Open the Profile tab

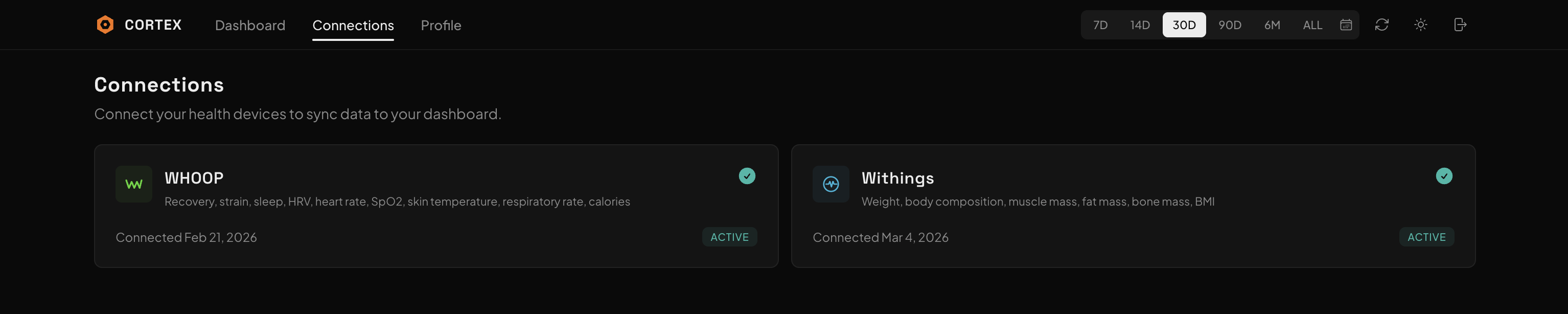tap(441, 26)
